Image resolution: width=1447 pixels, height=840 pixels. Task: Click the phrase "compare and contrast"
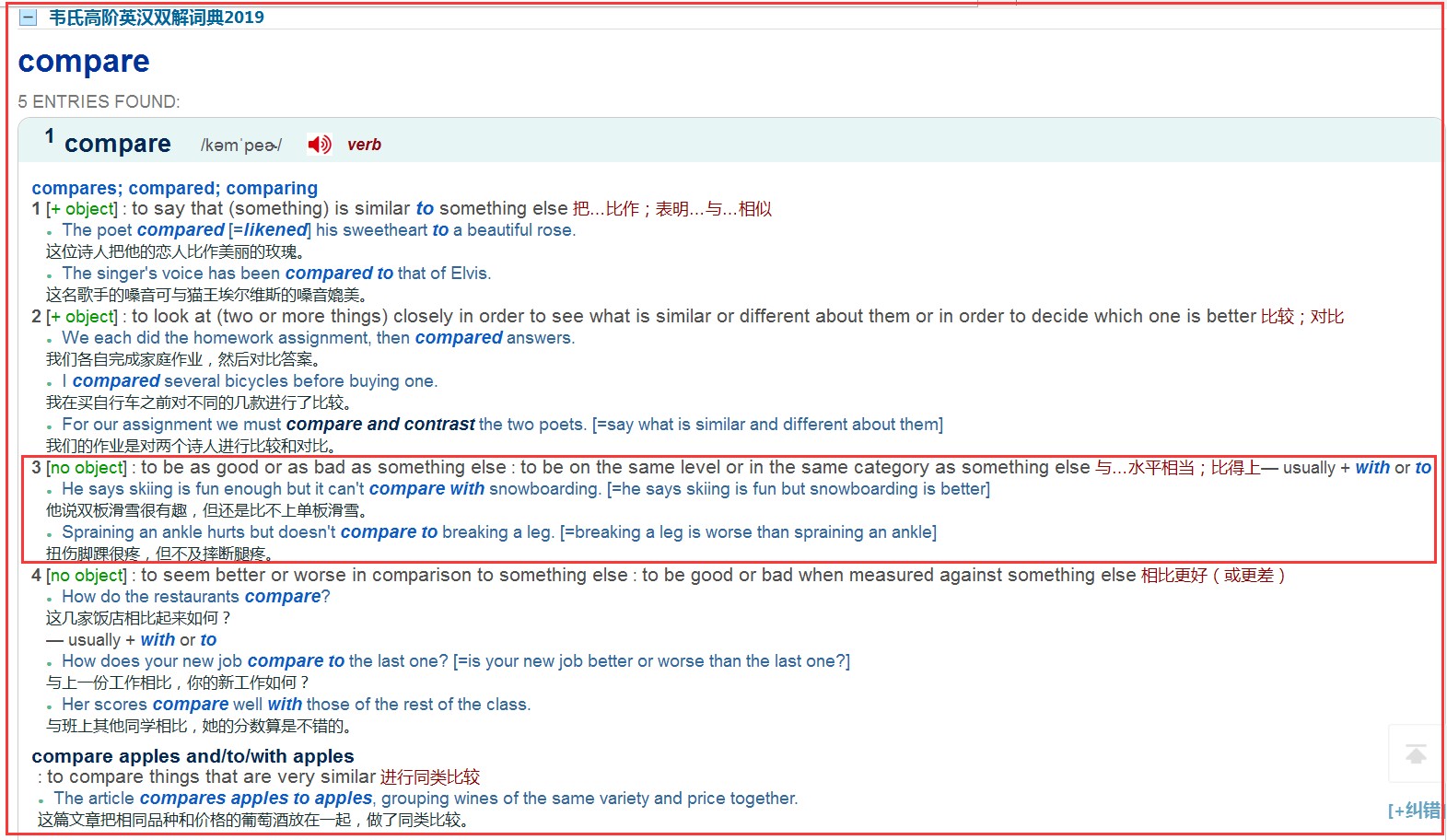tap(380, 425)
